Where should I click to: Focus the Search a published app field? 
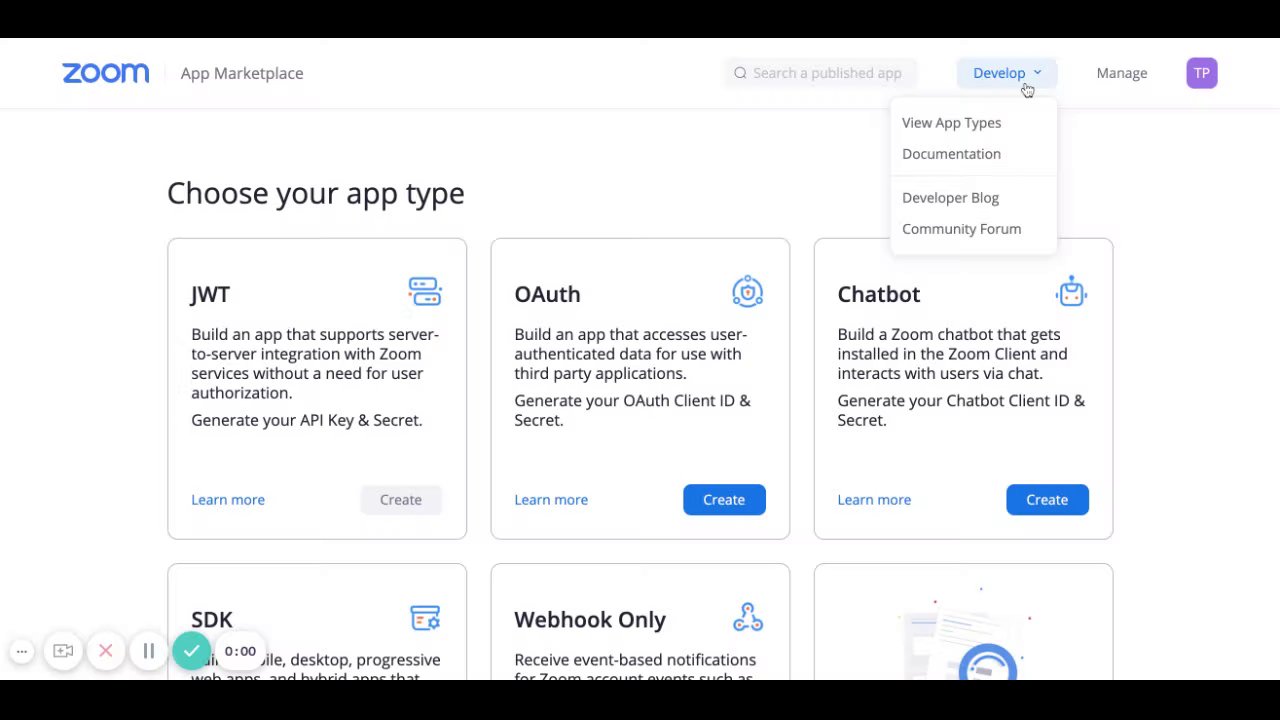[x=821, y=73]
